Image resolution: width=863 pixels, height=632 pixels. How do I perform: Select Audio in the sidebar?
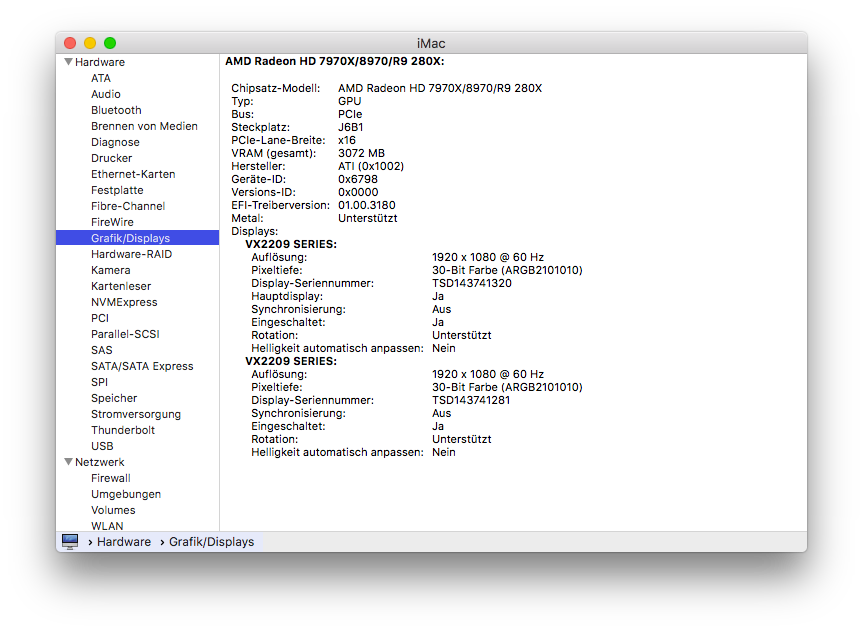[x=106, y=94]
